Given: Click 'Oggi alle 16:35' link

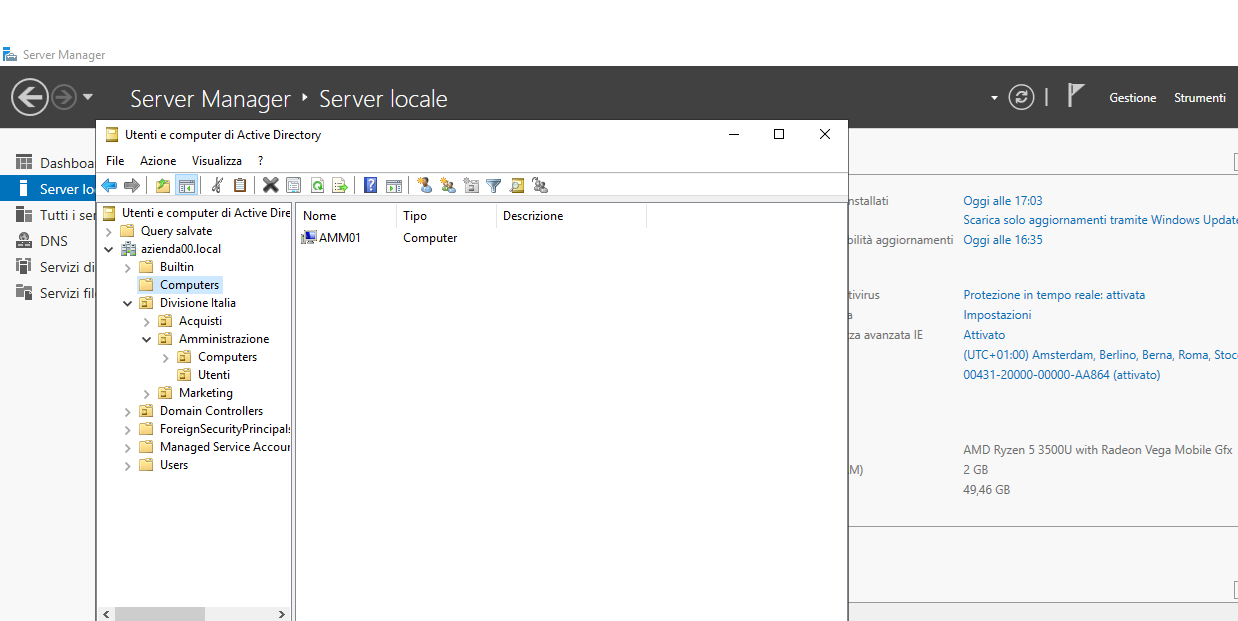Looking at the screenshot, I should pyautogui.click(x=1003, y=240).
